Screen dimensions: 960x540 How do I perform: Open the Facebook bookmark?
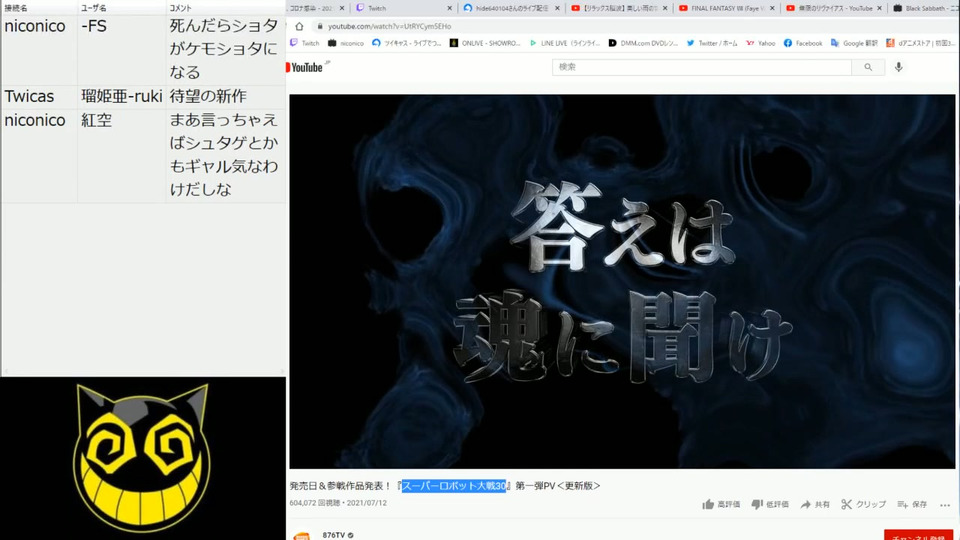(803, 43)
